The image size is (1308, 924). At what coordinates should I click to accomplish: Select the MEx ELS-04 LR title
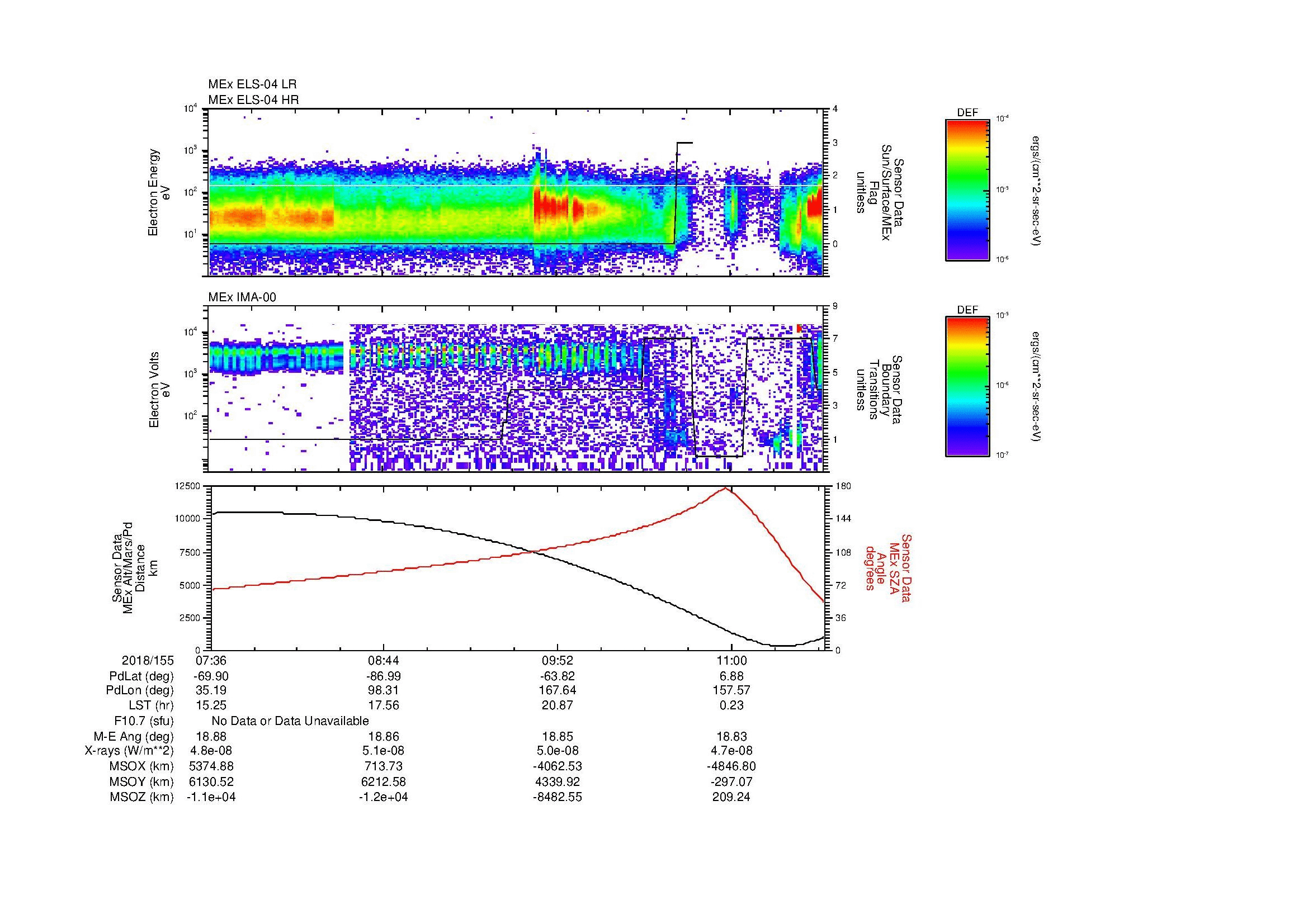(252, 84)
